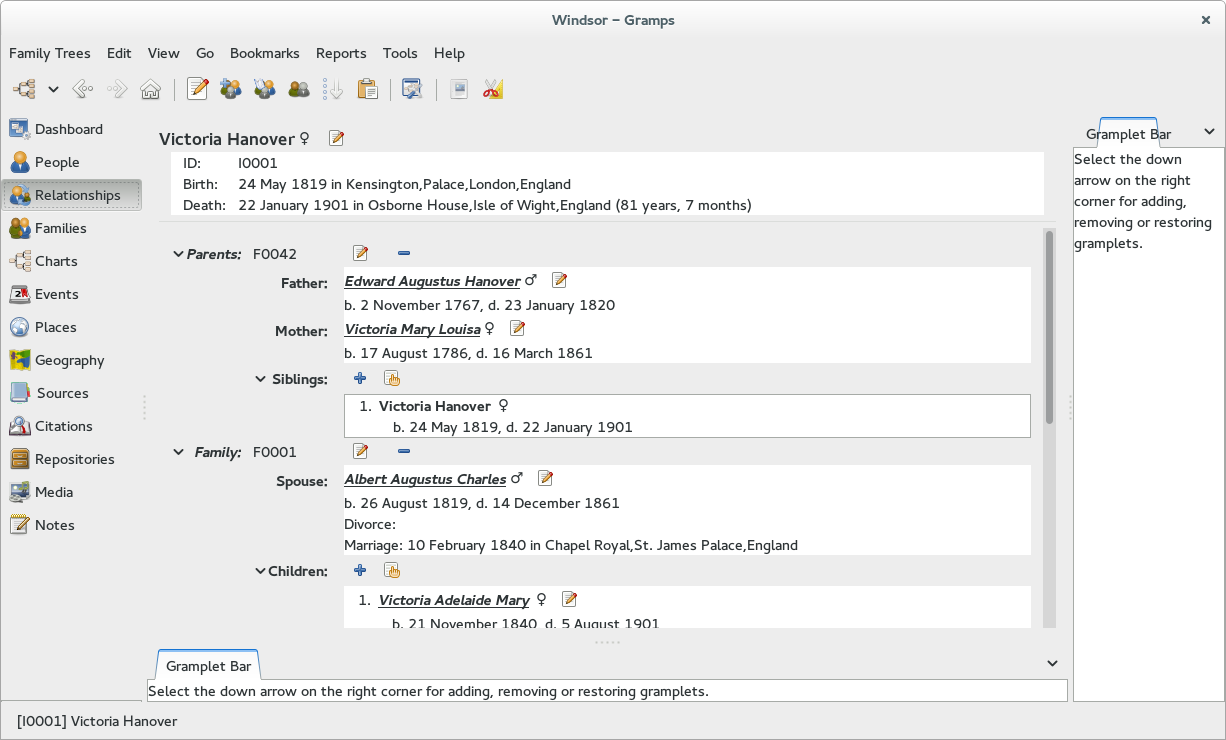Open the Places view

(x=72, y=327)
